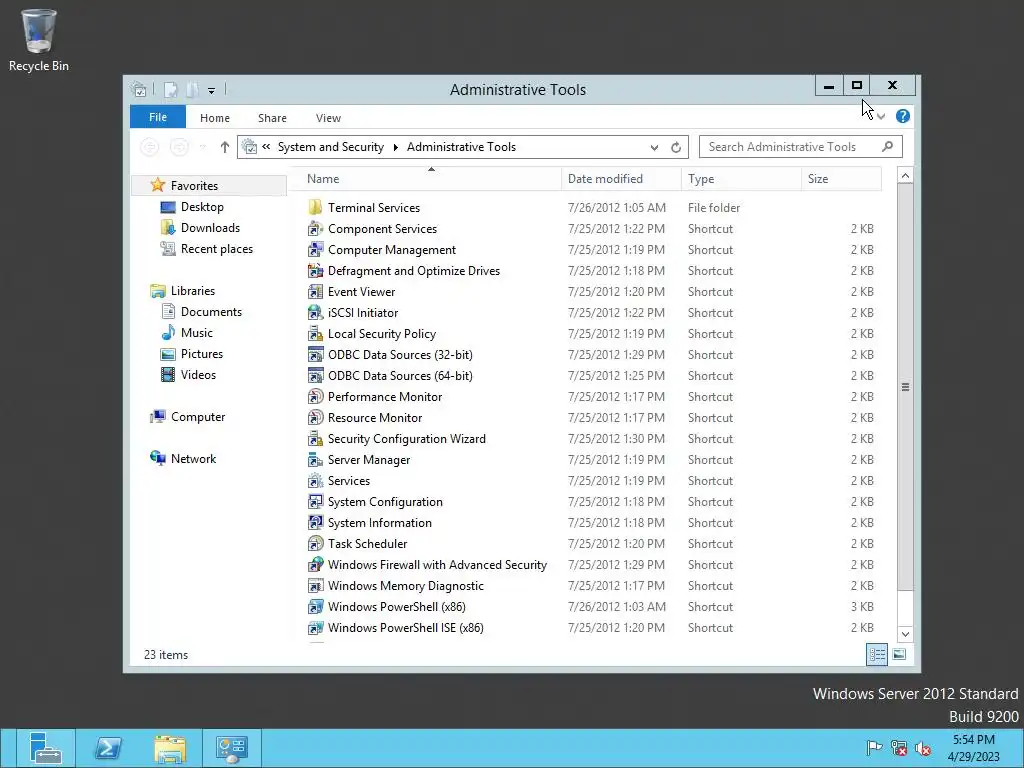Switch to the Share ribbon tab

coord(272,118)
